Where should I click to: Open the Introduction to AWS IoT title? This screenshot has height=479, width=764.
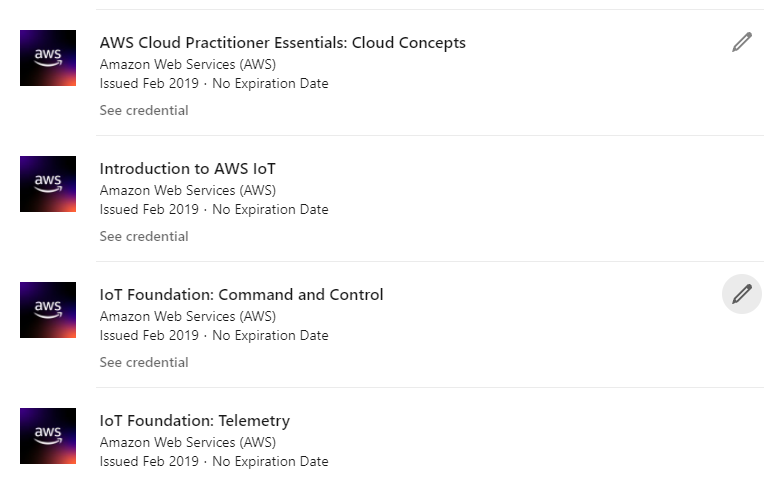188,169
